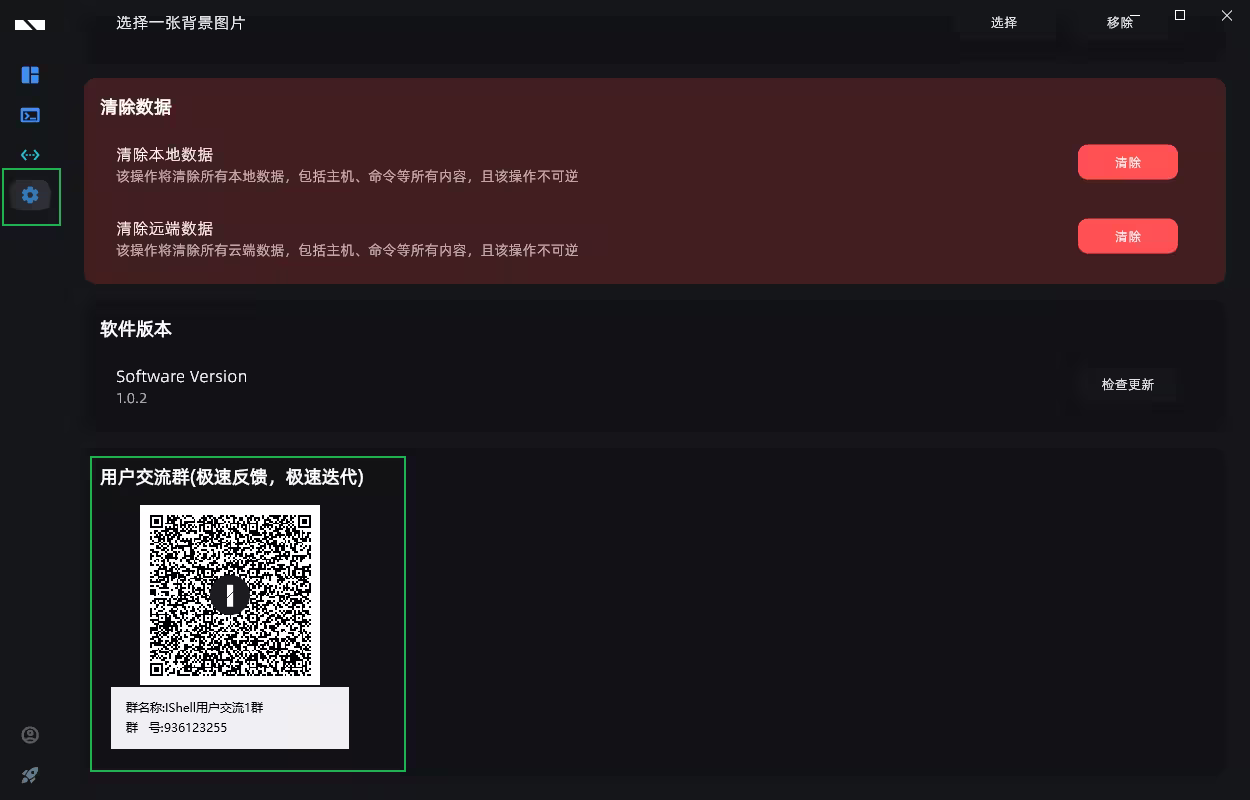The height and width of the screenshot is (800, 1250).
Task: Open the terminal icon in sidebar
Action: coord(30,115)
